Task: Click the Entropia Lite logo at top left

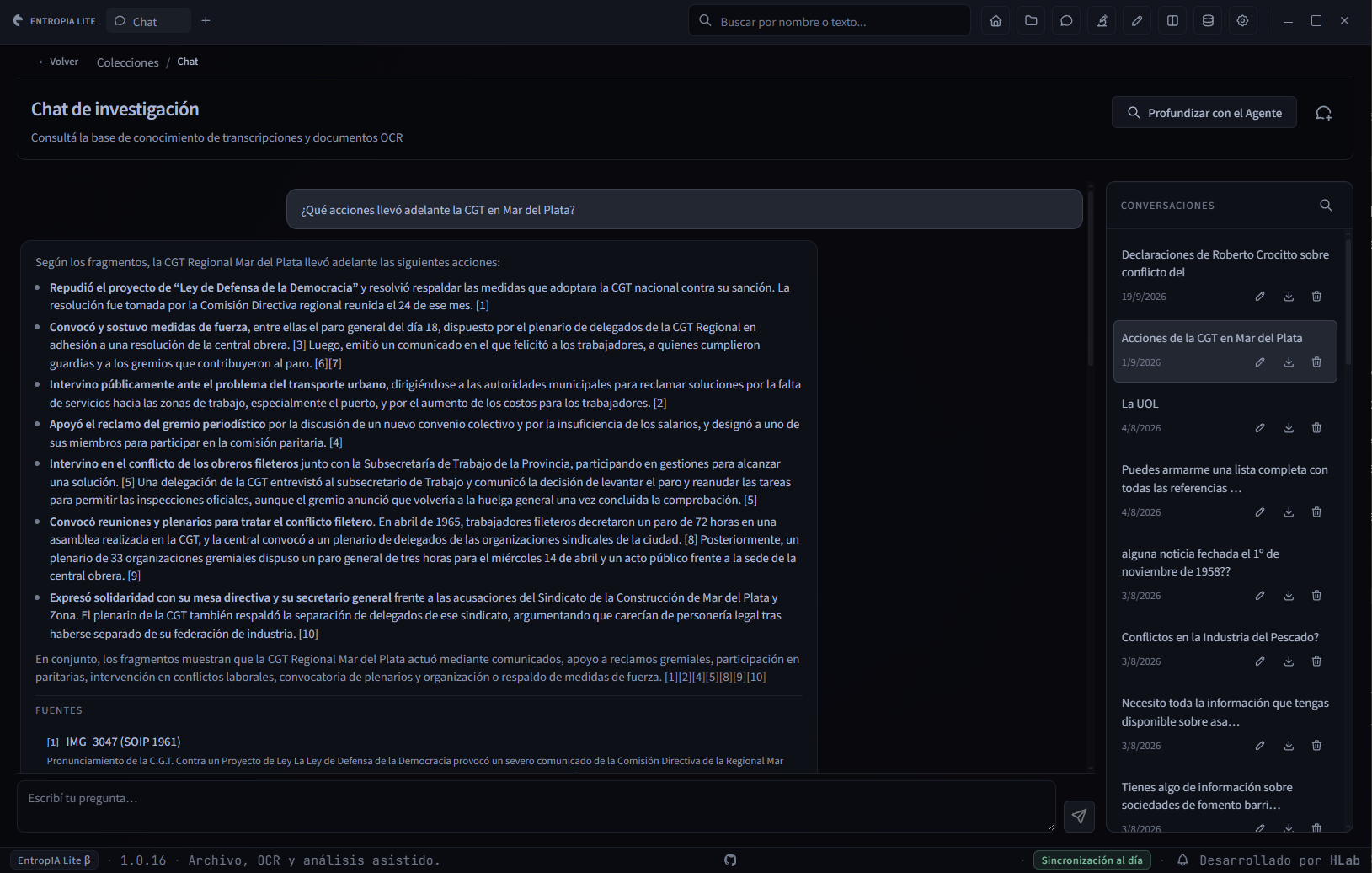Action: point(55,21)
